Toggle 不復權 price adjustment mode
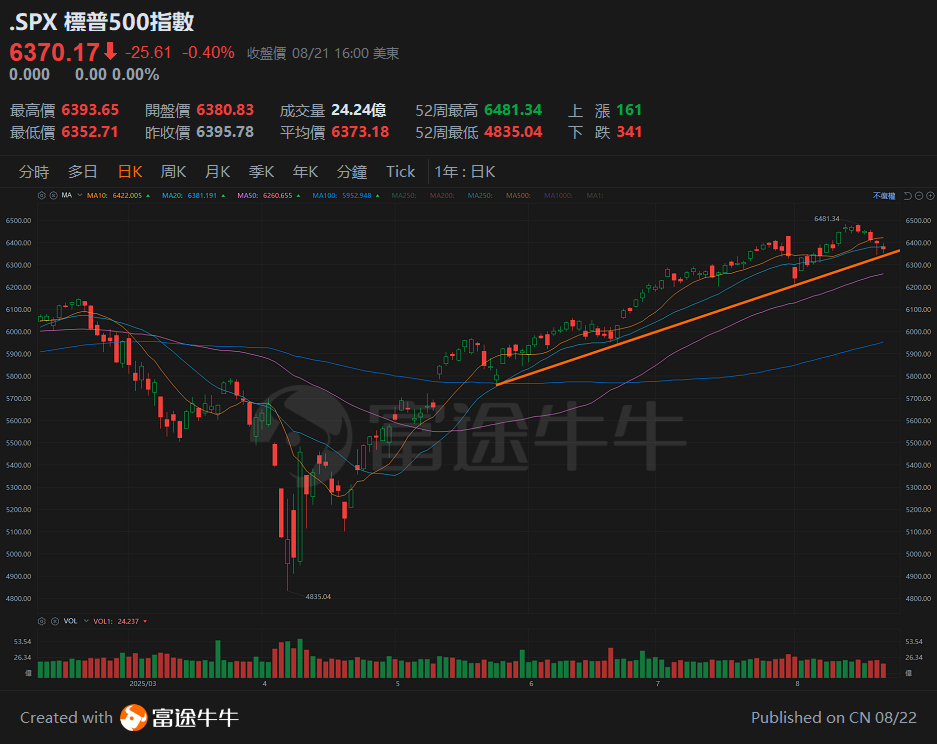 pos(884,196)
